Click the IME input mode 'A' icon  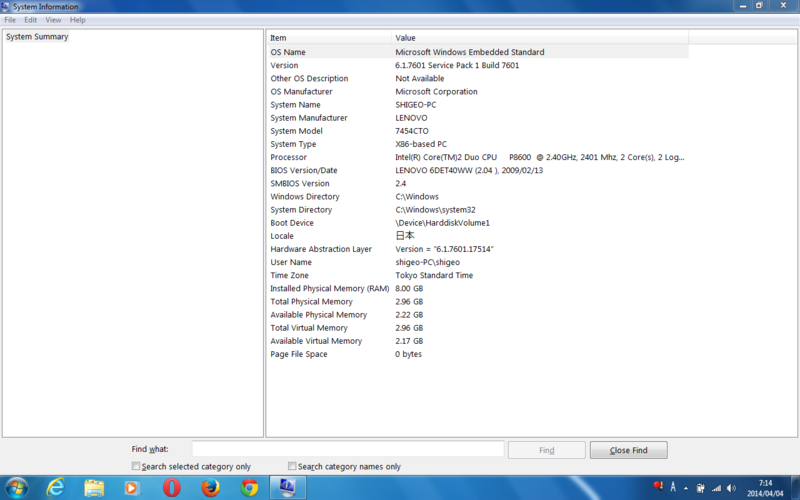[673, 488]
